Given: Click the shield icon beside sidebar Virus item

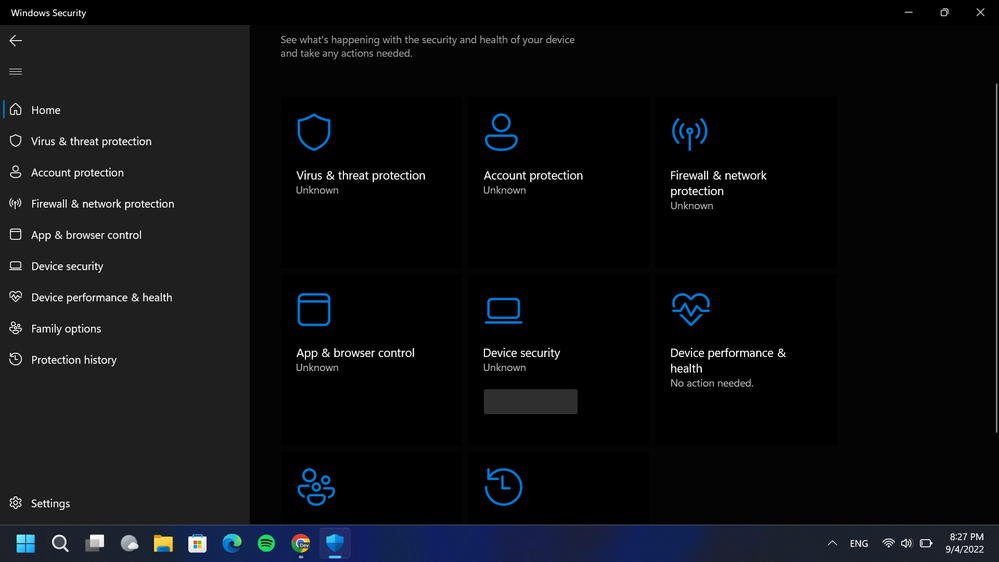Looking at the screenshot, I should tap(15, 141).
